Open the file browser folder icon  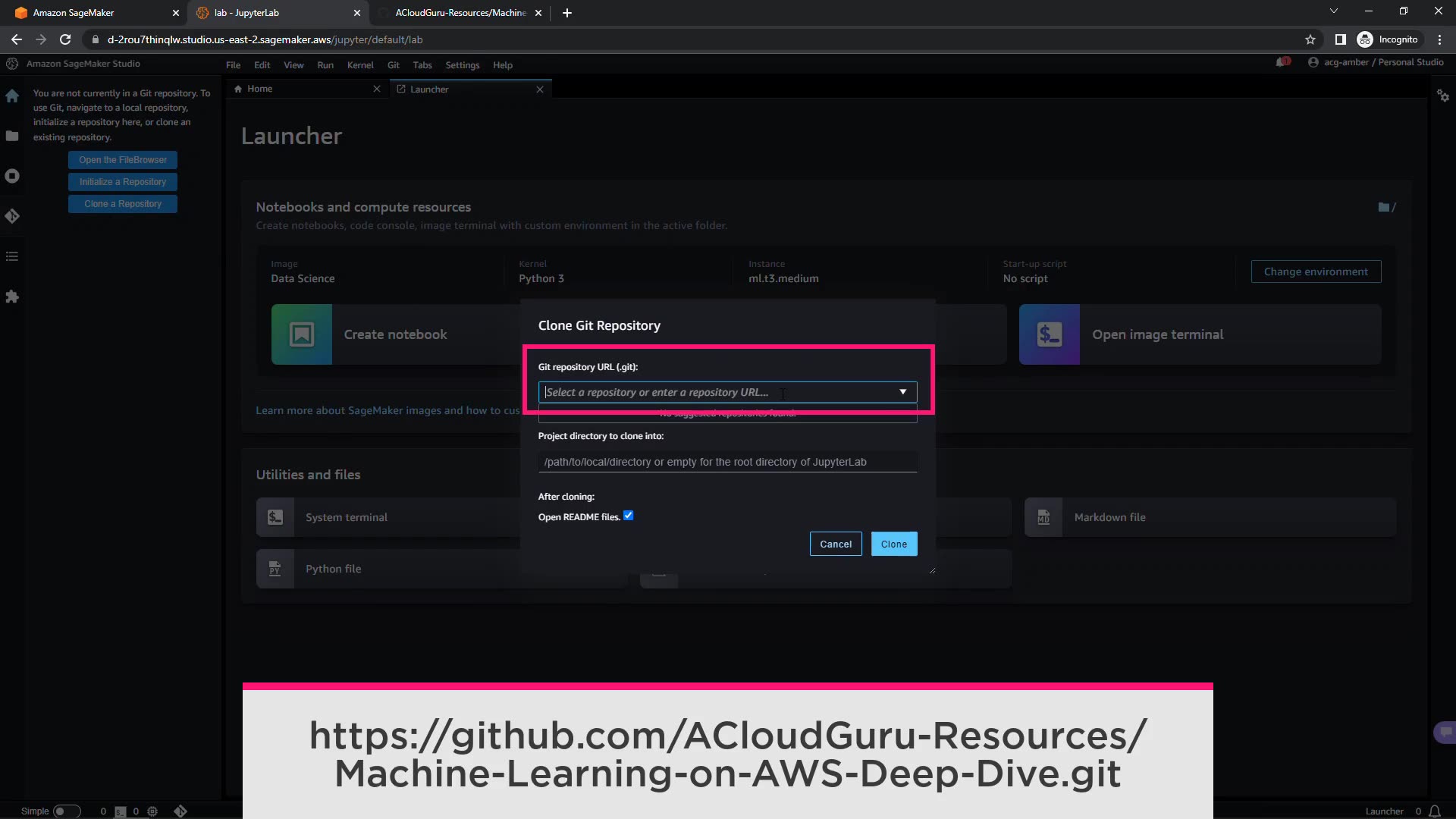click(x=12, y=136)
